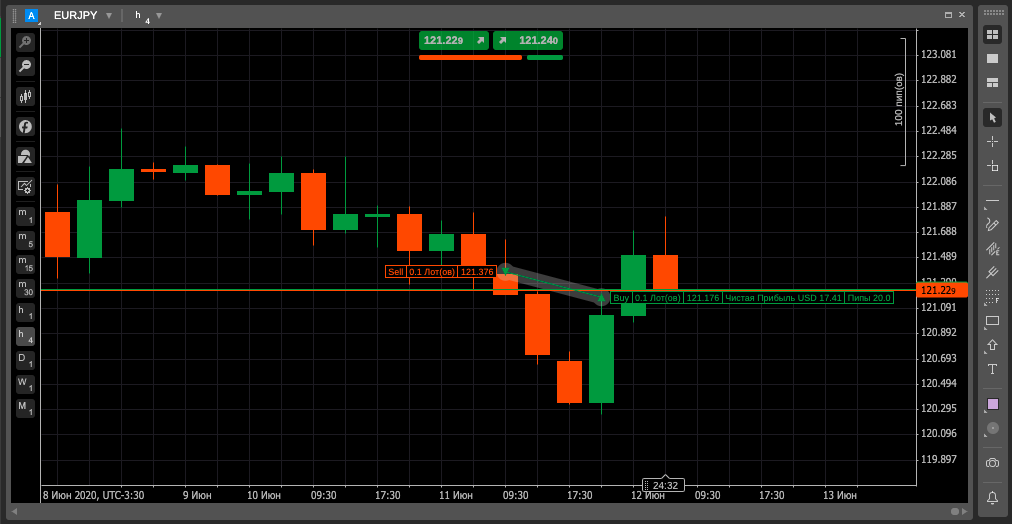
Task: Select split chart layout mode
Action: click(993, 83)
